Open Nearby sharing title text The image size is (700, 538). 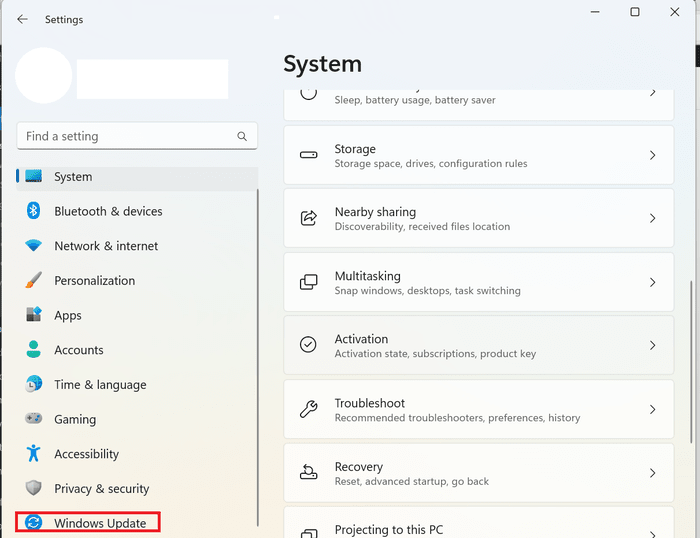click(x=375, y=212)
